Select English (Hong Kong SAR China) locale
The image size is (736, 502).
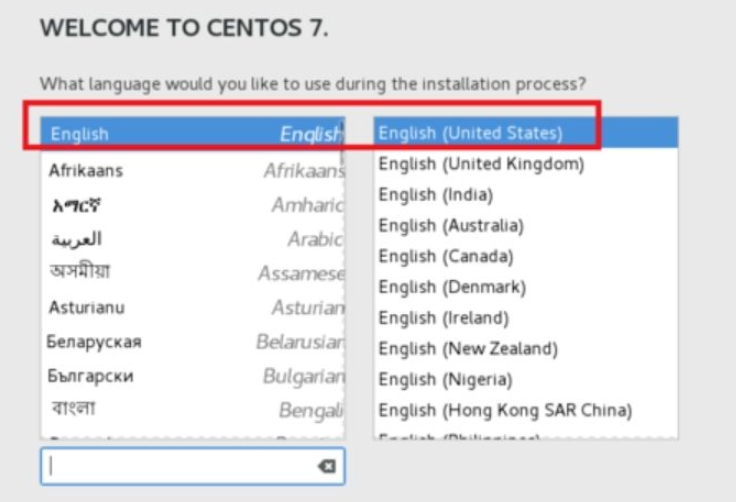click(x=505, y=410)
